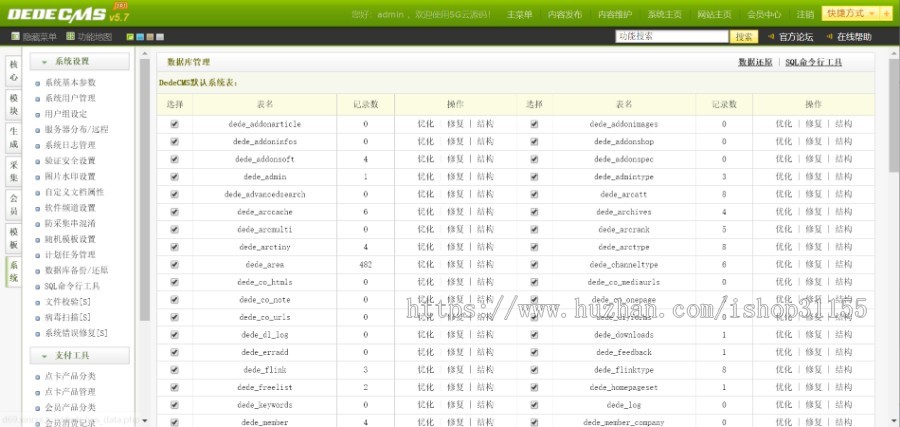The image size is (900, 427).
Task: Switch to the 会员 side tab
Action: click(14, 204)
